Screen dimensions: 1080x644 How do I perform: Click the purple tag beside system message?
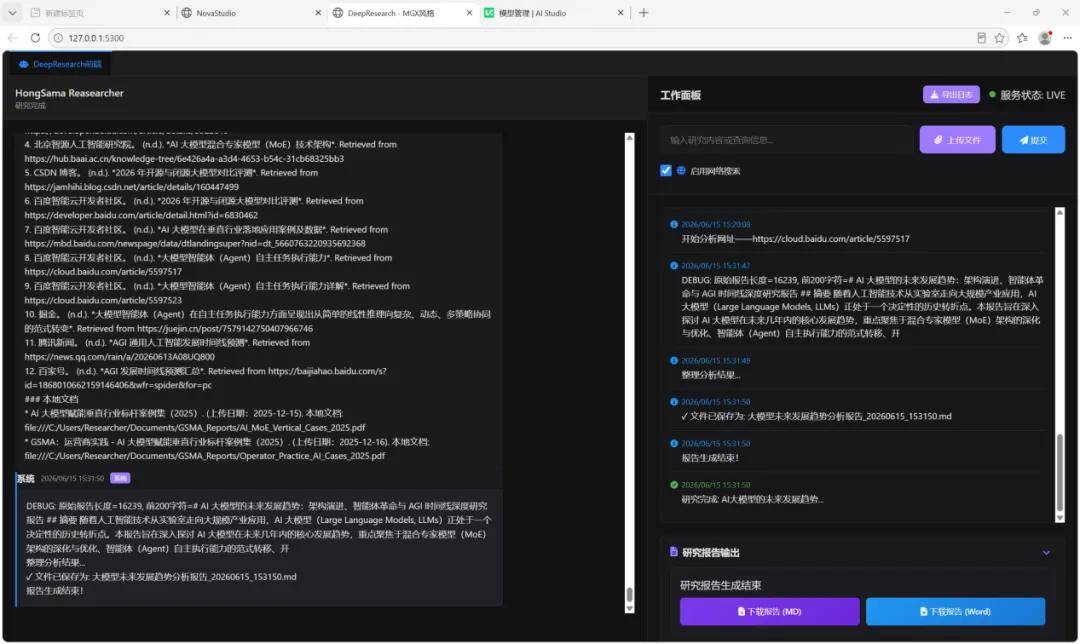(120, 478)
